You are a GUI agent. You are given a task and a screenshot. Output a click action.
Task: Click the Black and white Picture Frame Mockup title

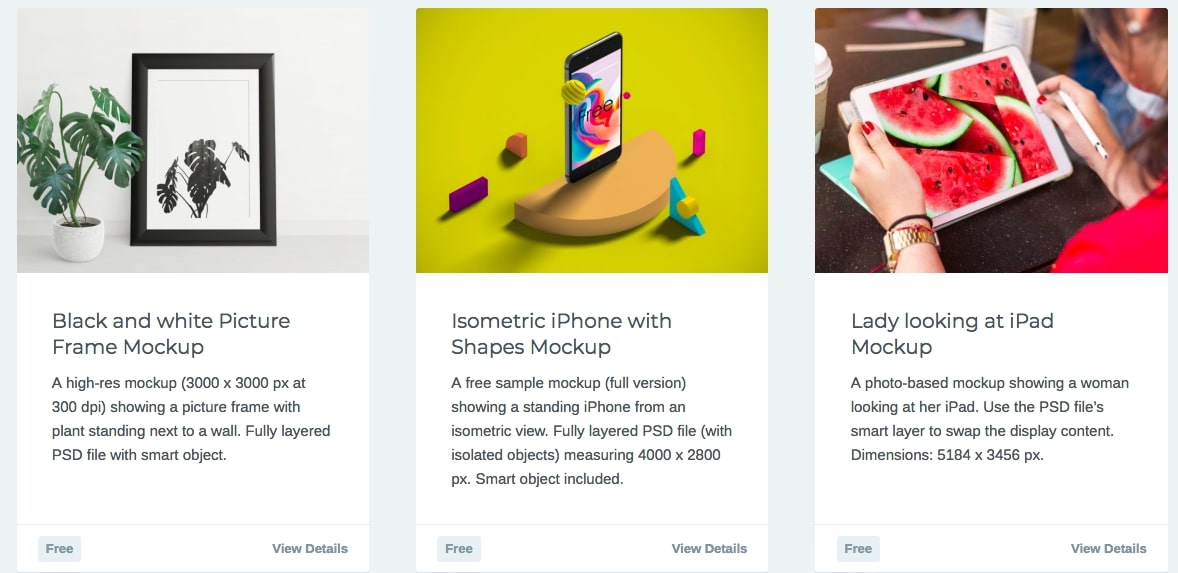click(x=171, y=334)
